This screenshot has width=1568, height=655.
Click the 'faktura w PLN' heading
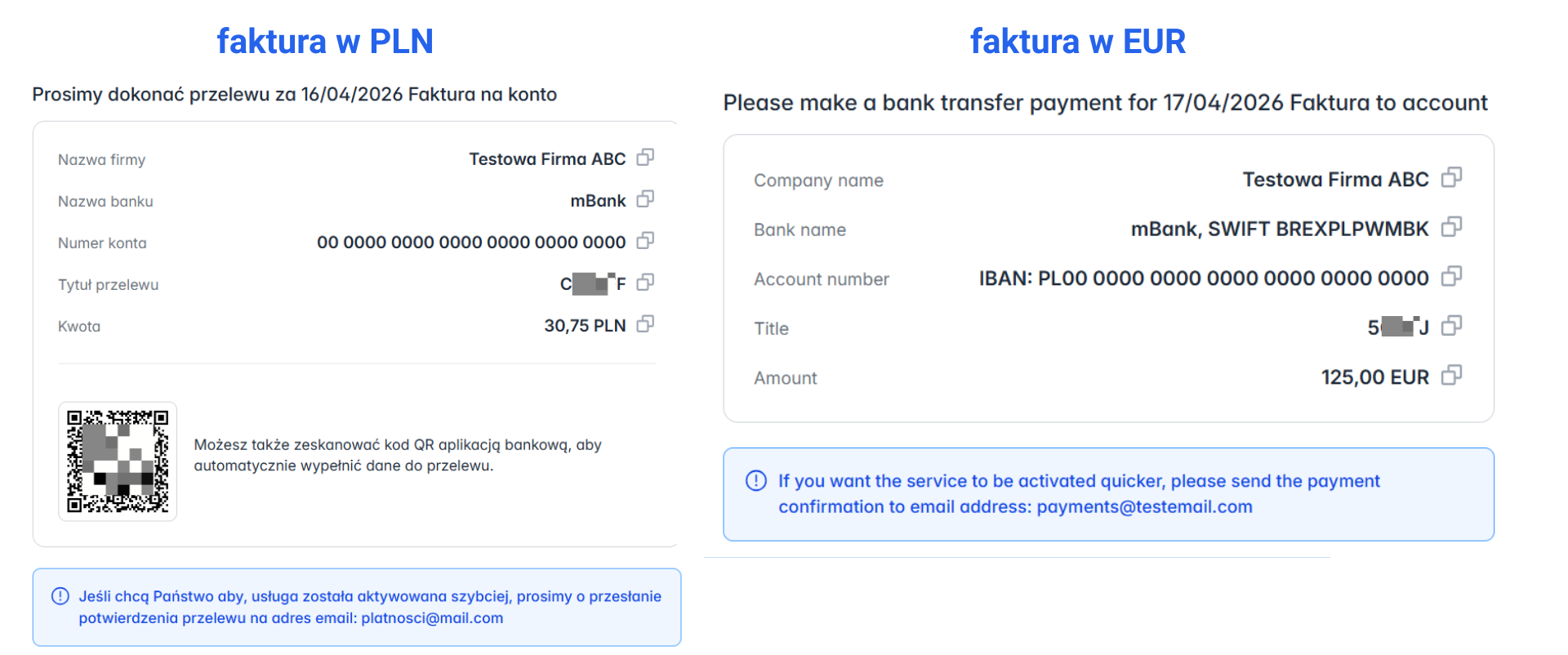tap(325, 41)
